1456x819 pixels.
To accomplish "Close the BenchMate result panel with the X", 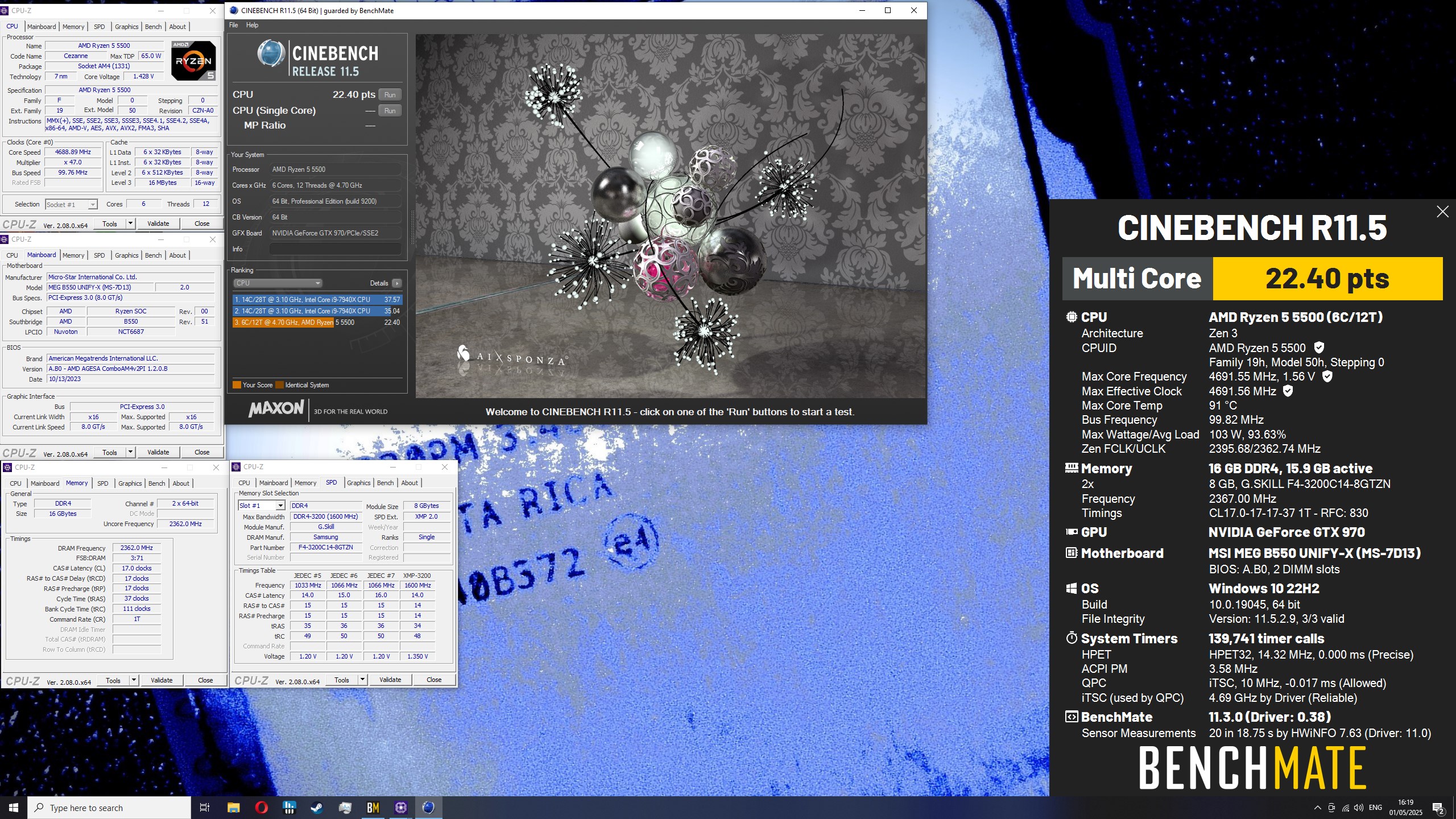I will click(1442, 212).
